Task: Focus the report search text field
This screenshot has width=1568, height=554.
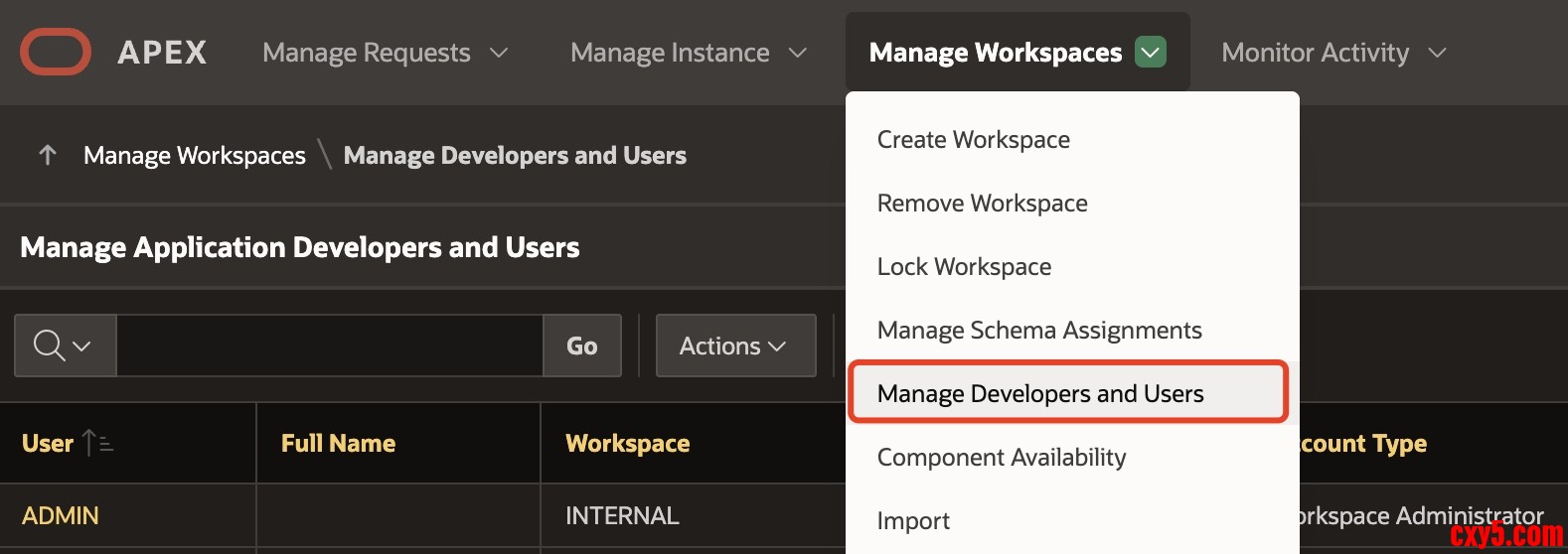Action: point(329,346)
